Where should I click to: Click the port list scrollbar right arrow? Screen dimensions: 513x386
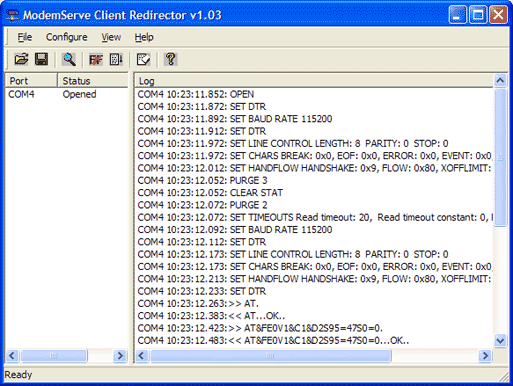120,356
